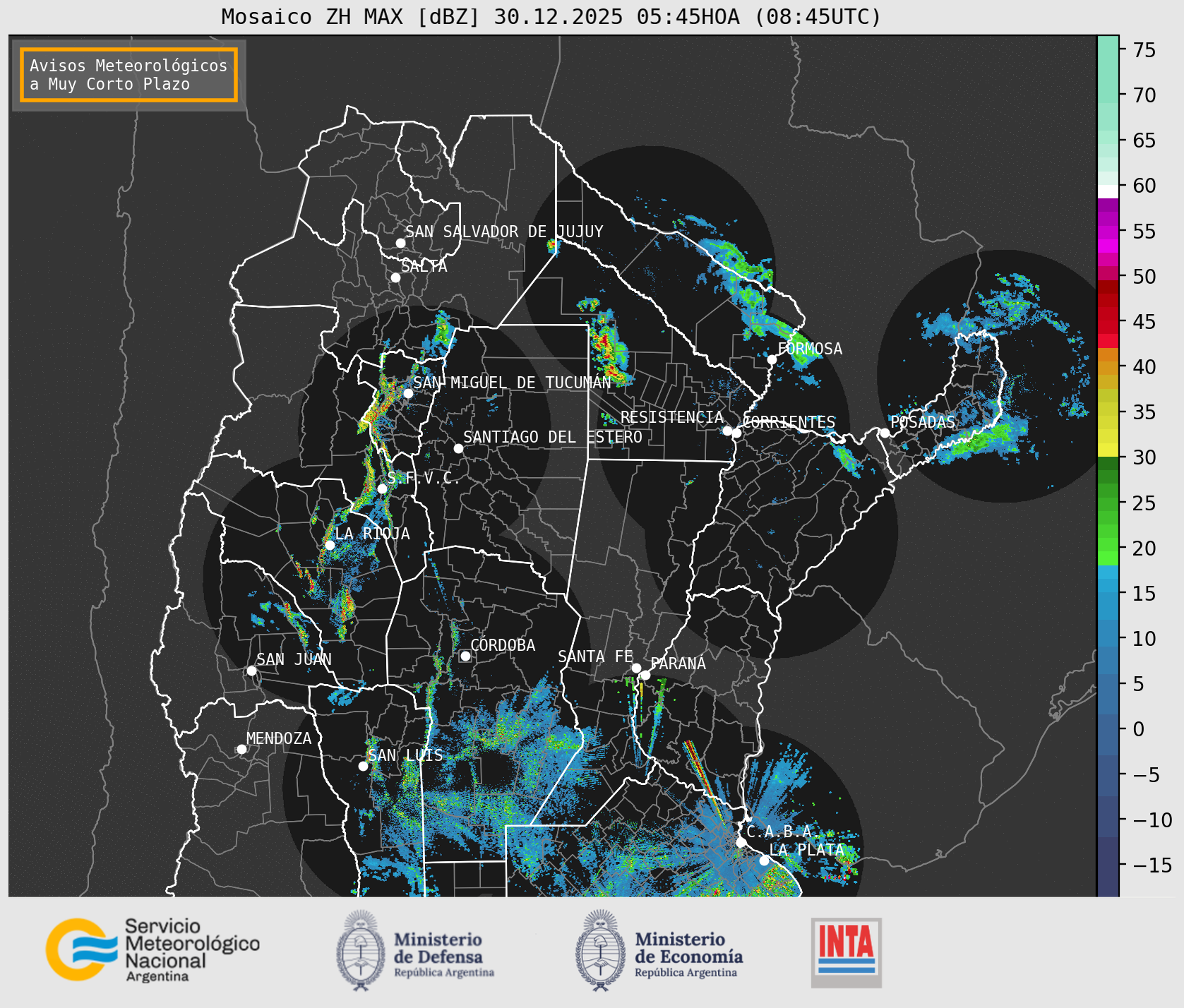Click the Resistencia city dot
Viewport: 1184px width, 1008px height.
727,431
